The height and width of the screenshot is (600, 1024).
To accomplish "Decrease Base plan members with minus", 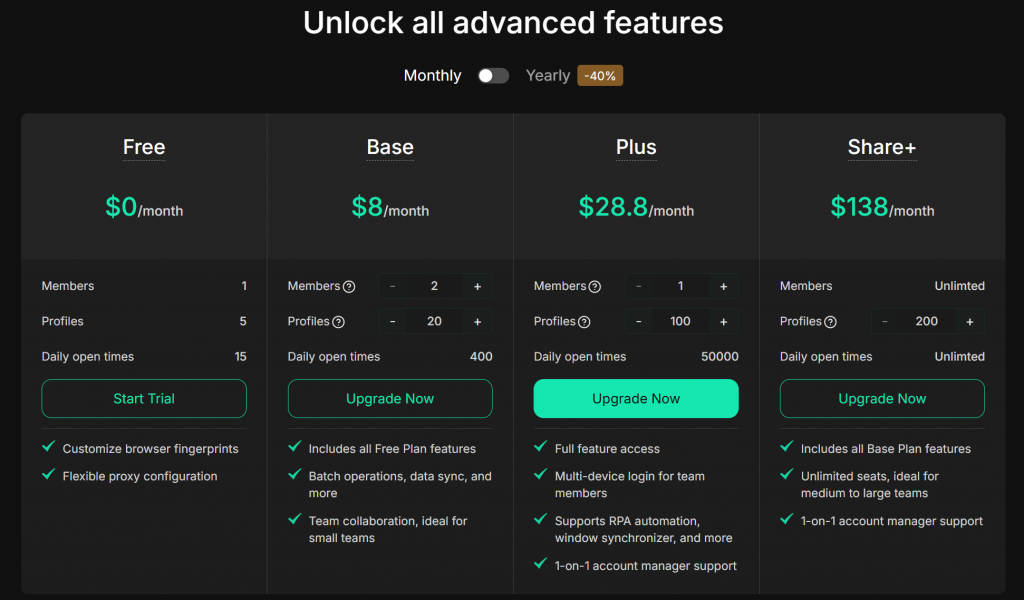I will 392,287.
